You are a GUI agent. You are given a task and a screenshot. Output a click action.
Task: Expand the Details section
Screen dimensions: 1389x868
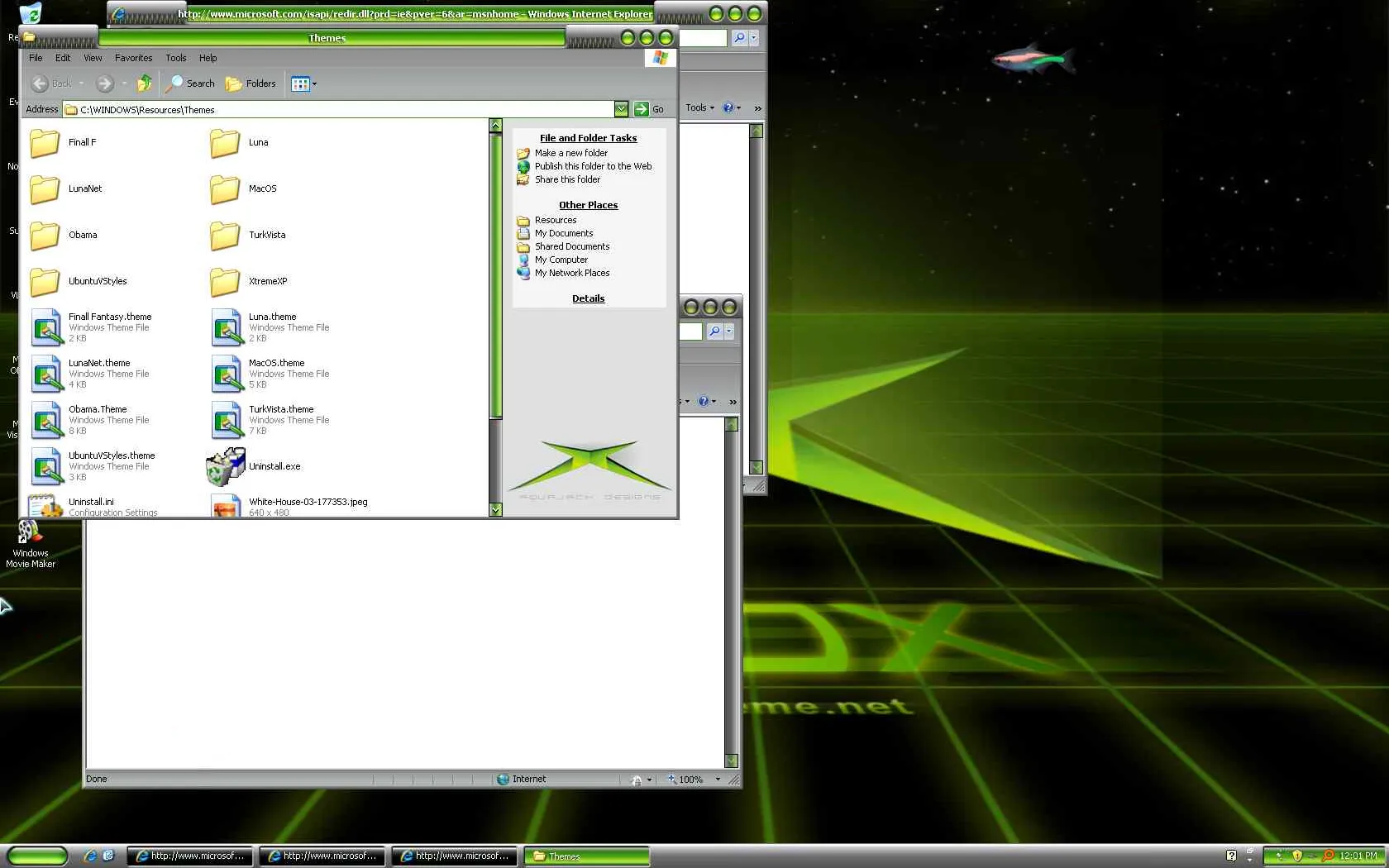pos(589,298)
